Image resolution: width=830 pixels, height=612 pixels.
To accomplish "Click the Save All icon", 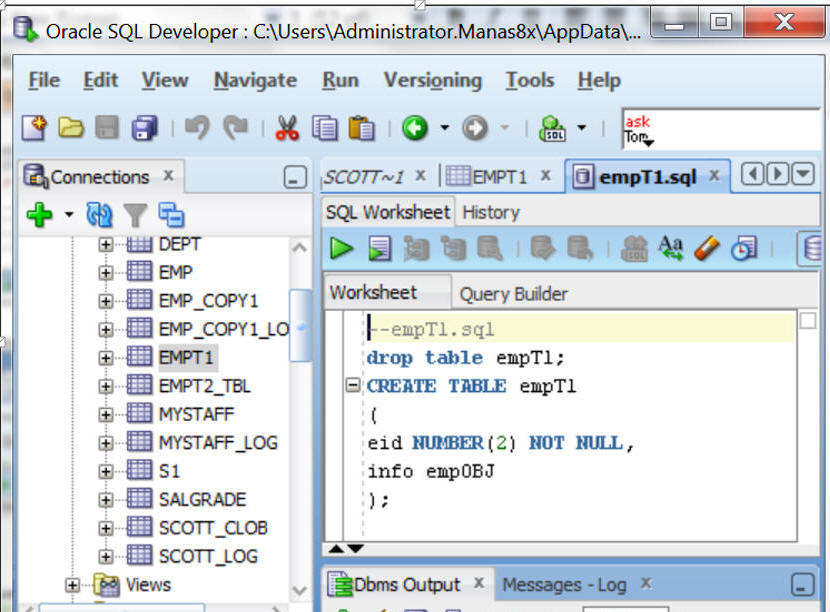I will [145, 128].
